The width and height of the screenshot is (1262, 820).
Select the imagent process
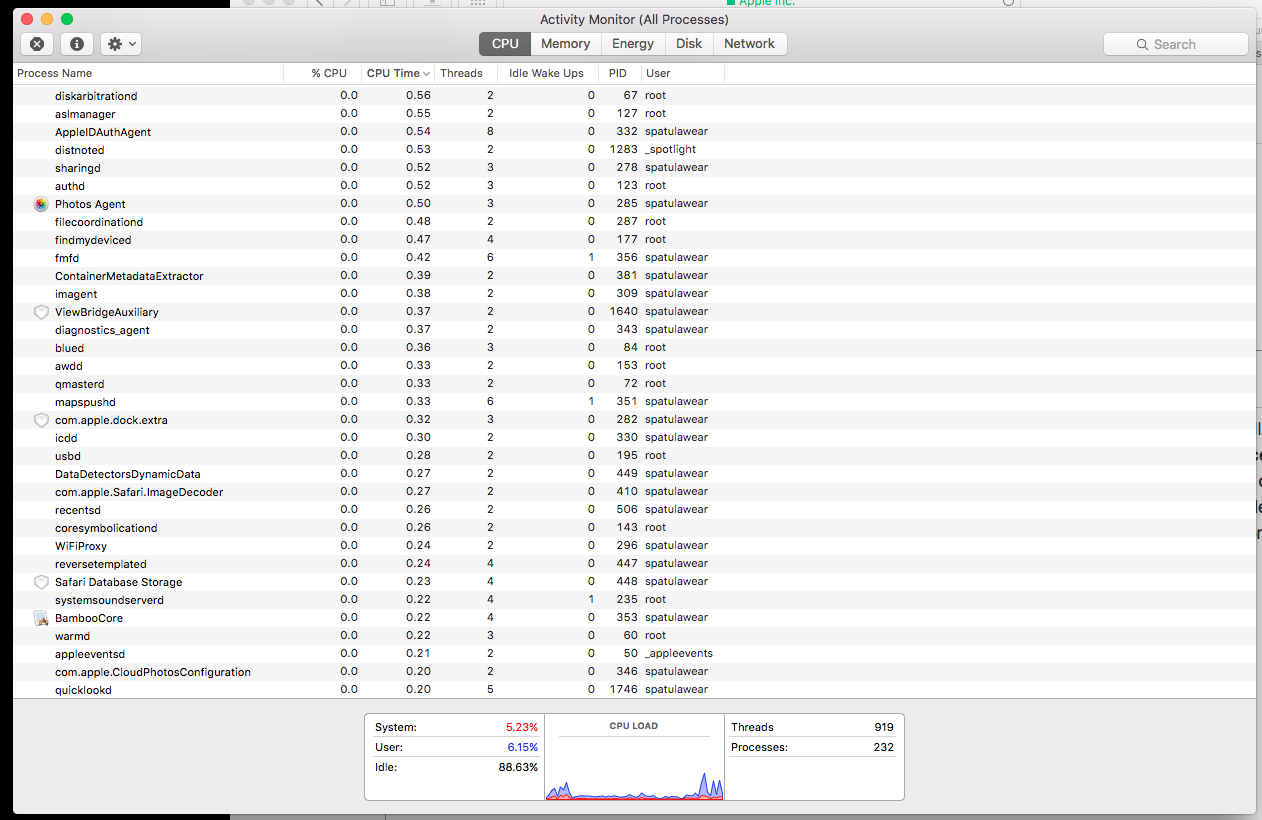pos(76,294)
